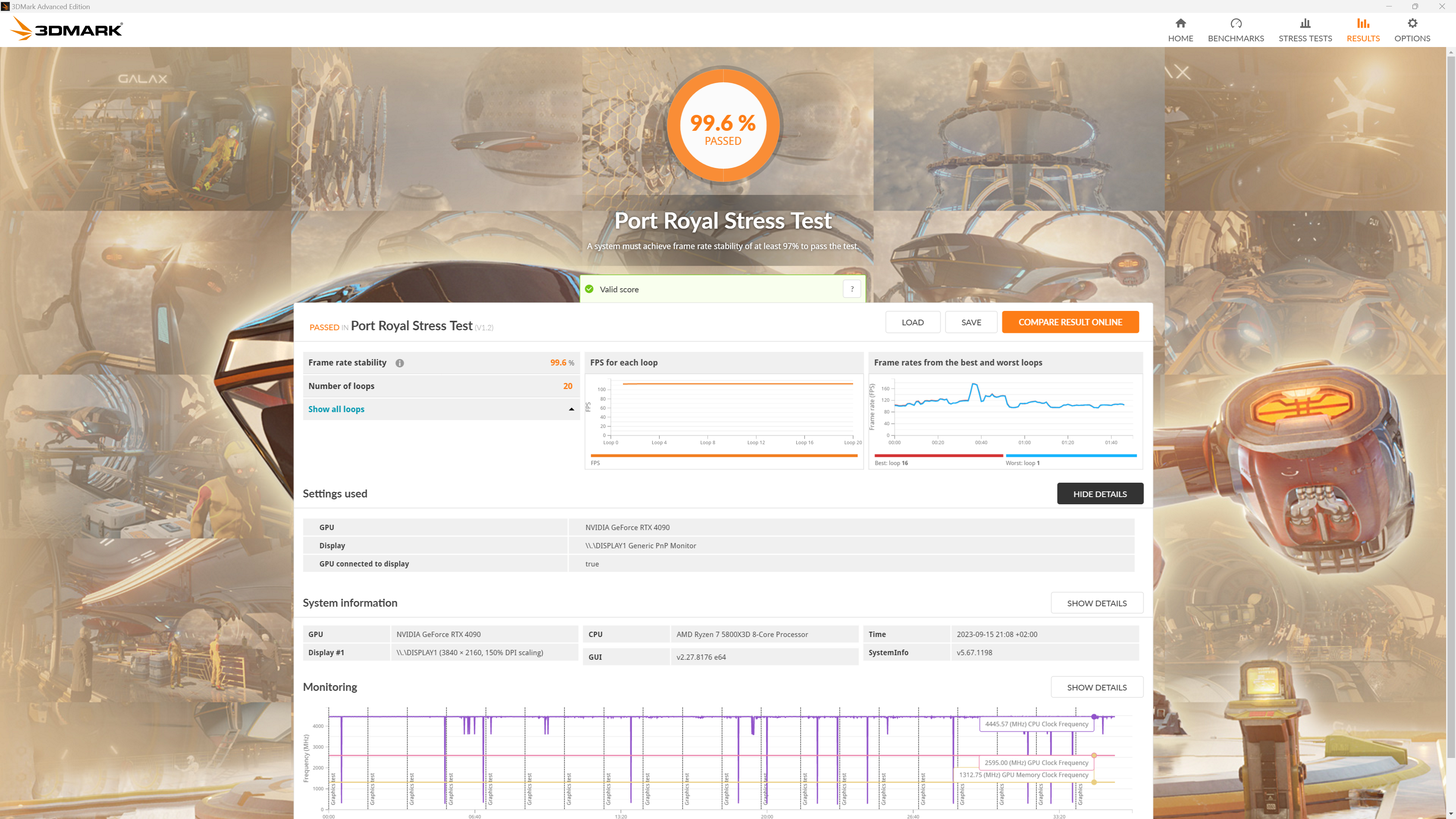The width and height of the screenshot is (1456, 819).
Task: Click the Stress Tests chart icon
Action: [1304, 23]
